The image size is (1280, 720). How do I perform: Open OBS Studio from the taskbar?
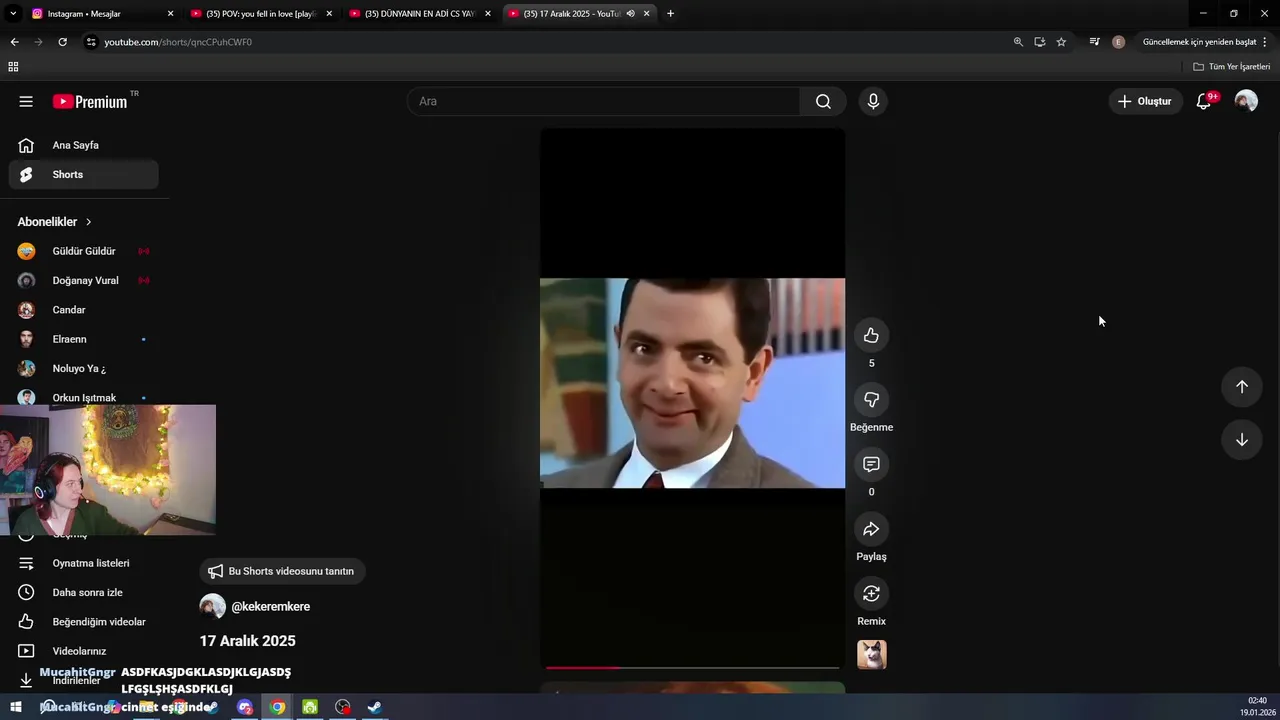tap(343, 707)
